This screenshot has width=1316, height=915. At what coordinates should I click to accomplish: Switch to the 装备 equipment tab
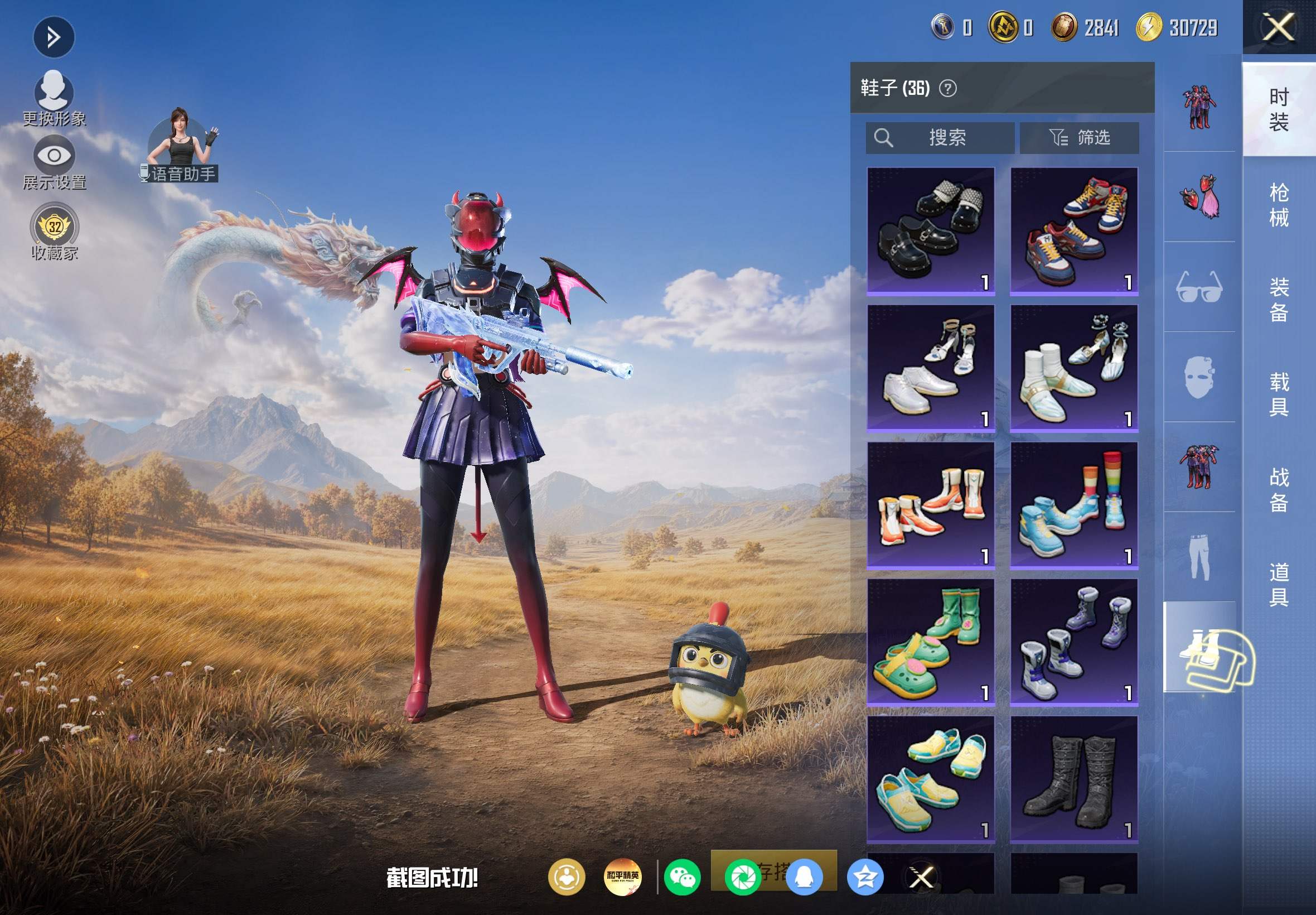(x=1279, y=300)
